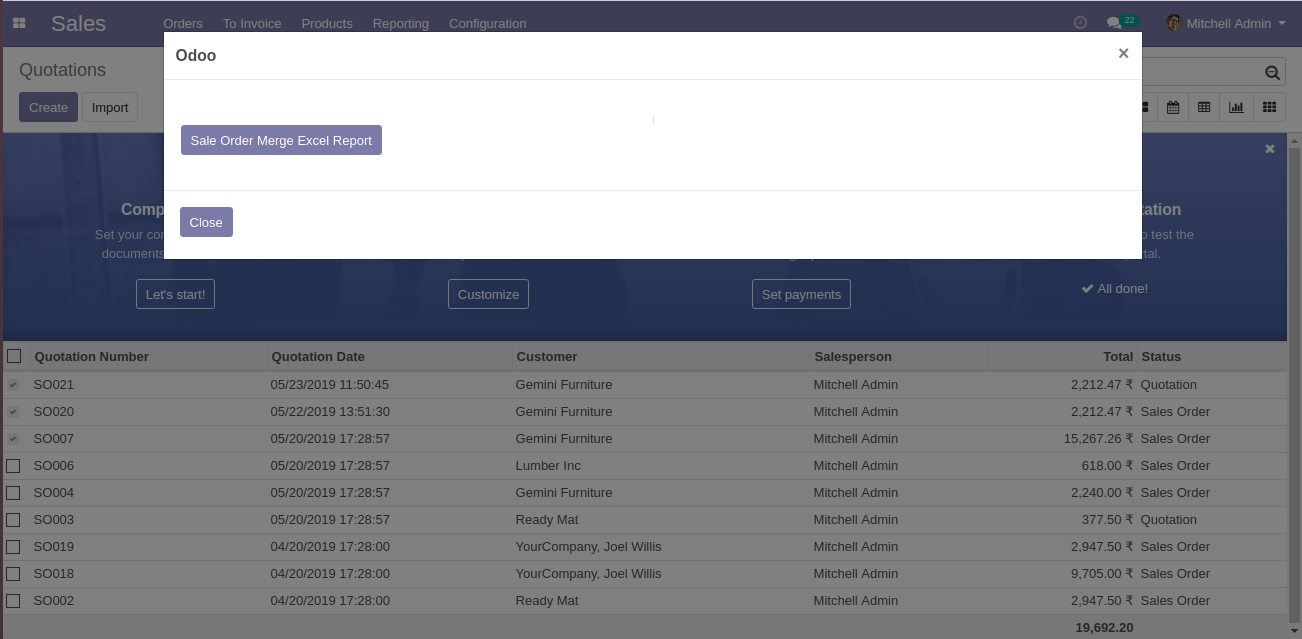
Task: Open the conversations icon with 22 badge
Action: point(1121,22)
